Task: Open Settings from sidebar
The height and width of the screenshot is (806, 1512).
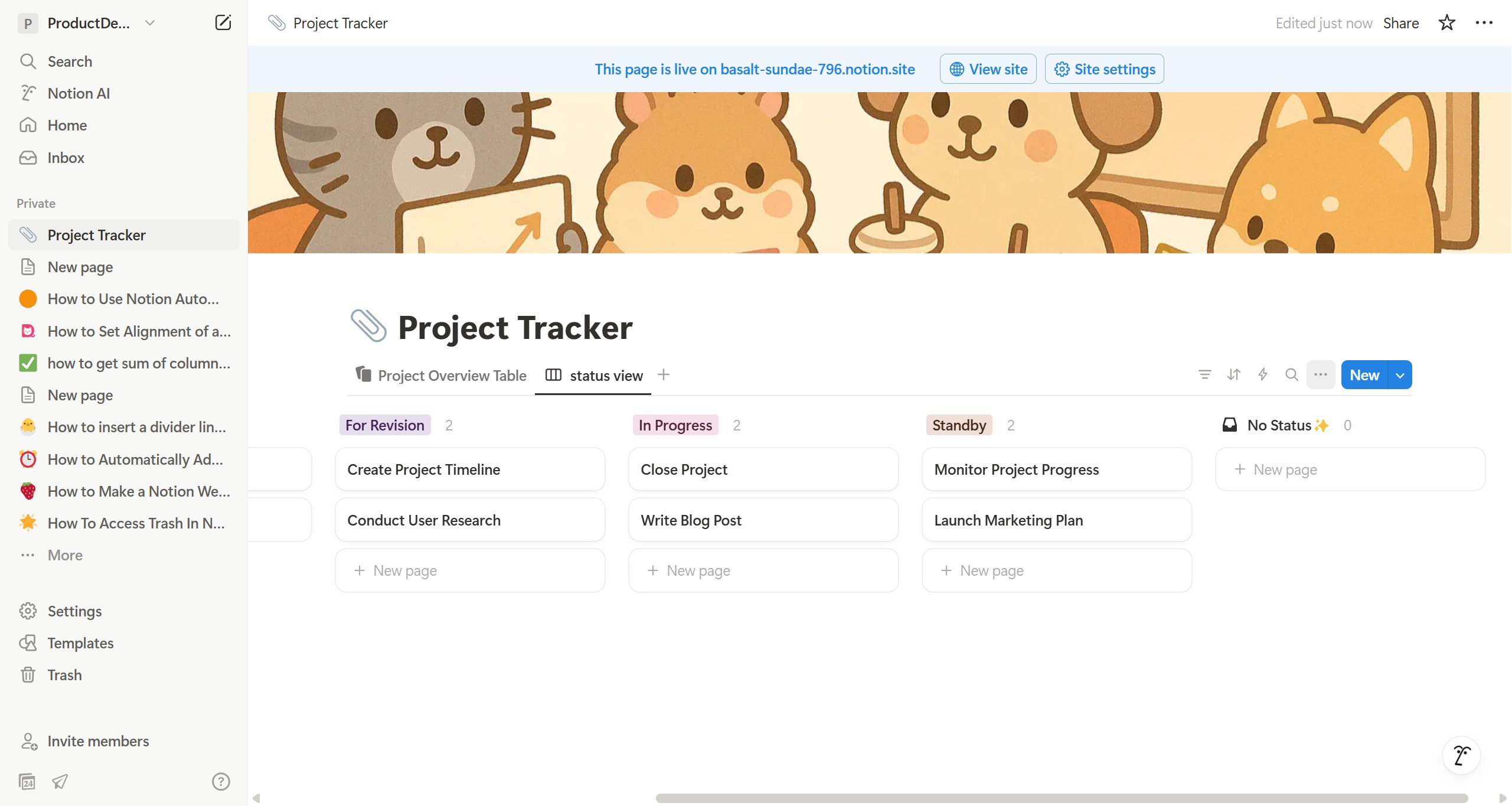Action: [124, 611]
